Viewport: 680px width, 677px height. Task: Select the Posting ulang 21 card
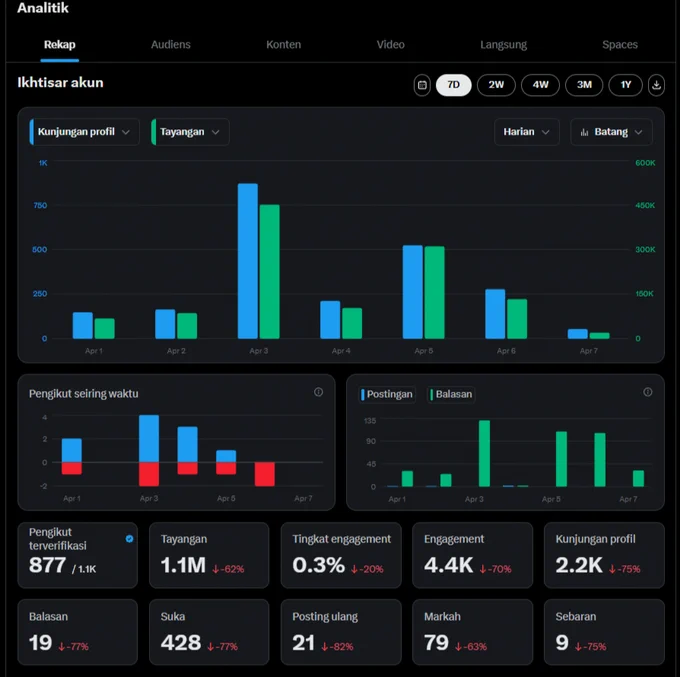[x=341, y=632]
